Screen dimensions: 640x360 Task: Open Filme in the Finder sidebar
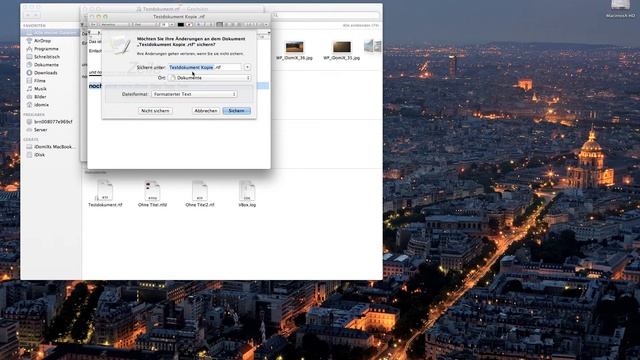click(x=40, y=81)
